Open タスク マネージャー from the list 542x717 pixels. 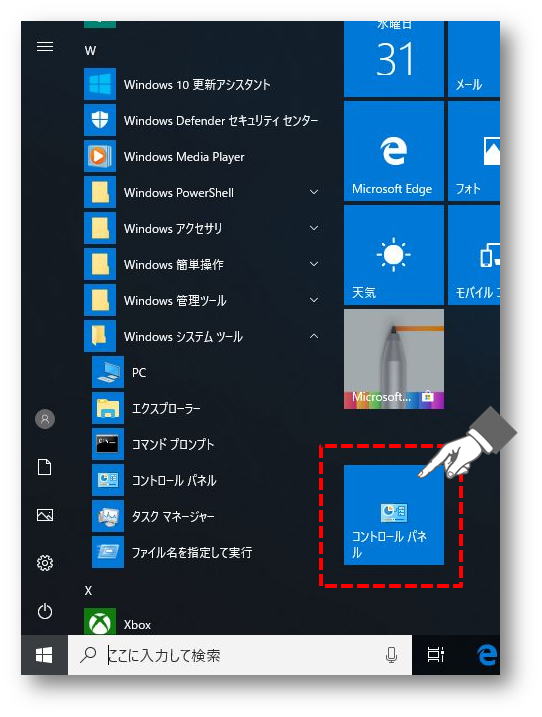click(x=208, y=516)
